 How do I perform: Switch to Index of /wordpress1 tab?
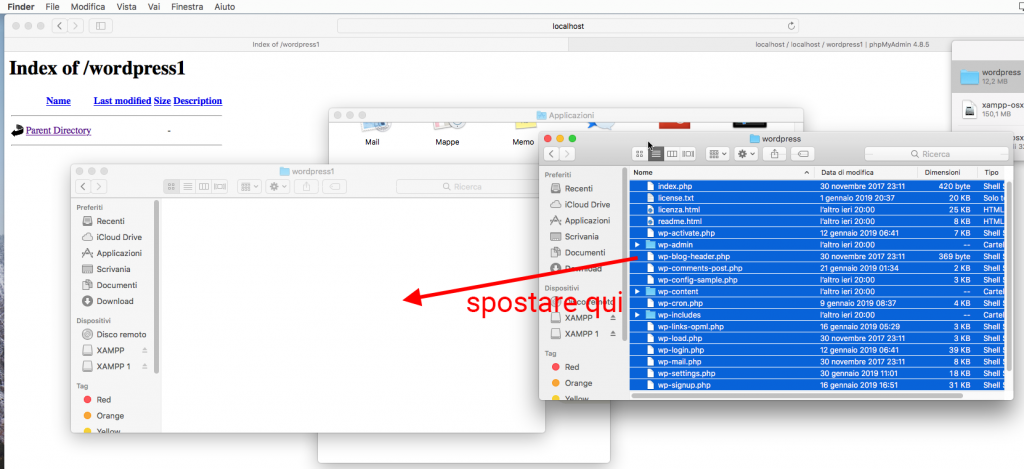click(x=286, y=44)
